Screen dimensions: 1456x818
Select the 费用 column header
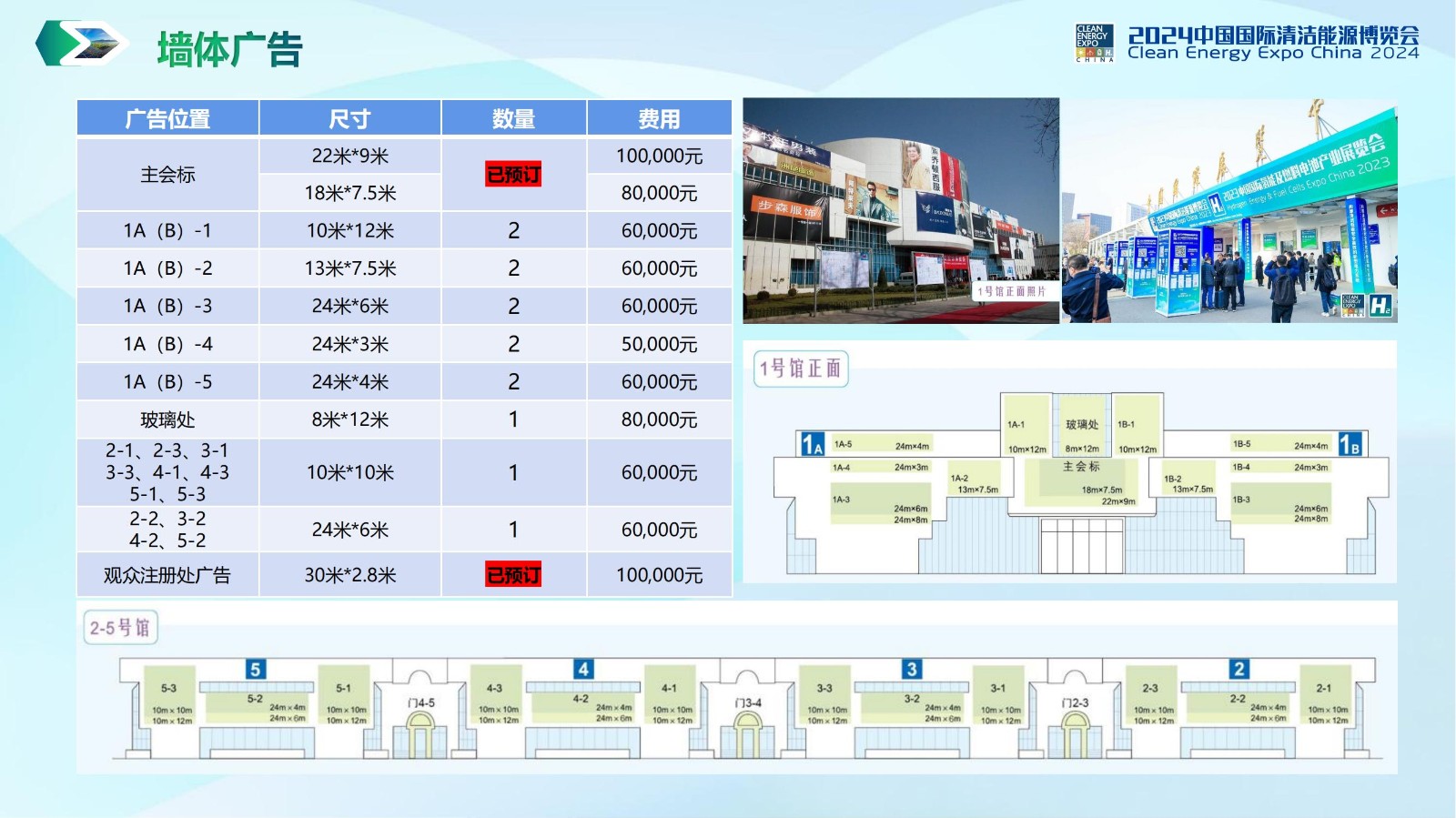pyautogui.click(x=660, y=118)
